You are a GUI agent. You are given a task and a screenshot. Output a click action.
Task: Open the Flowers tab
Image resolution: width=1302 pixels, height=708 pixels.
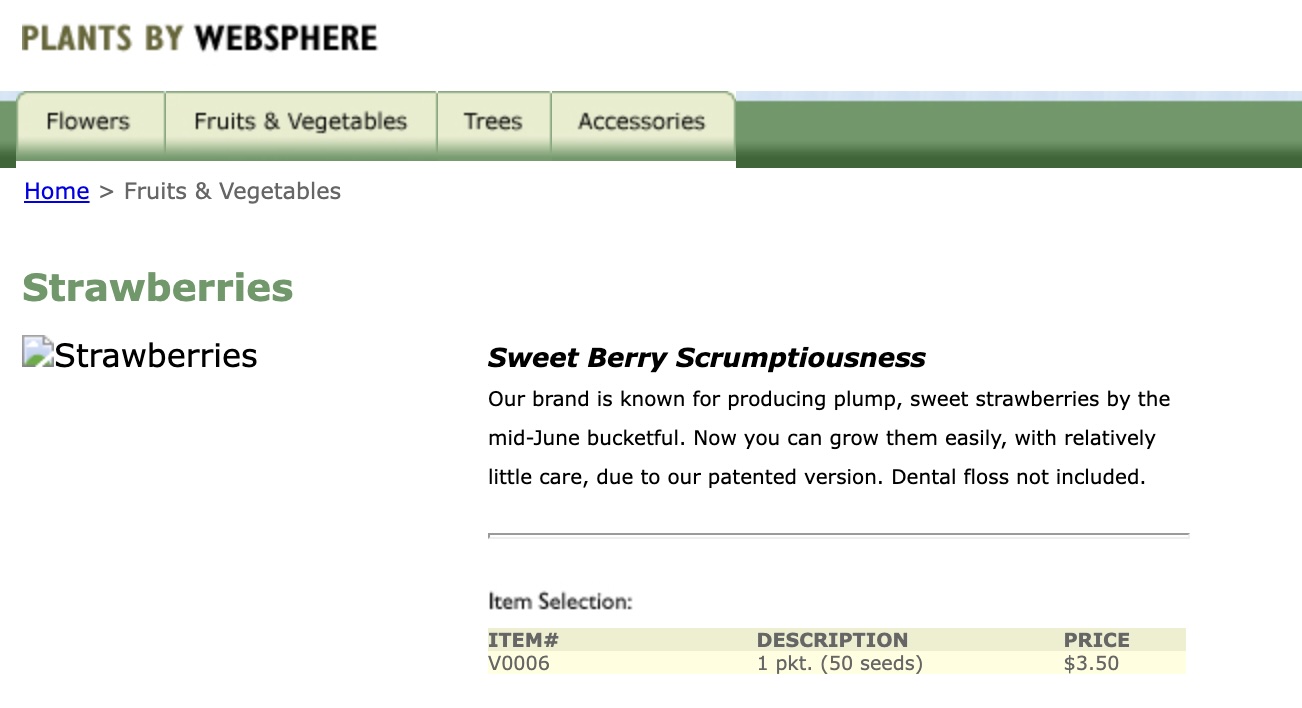click(88, 122)
